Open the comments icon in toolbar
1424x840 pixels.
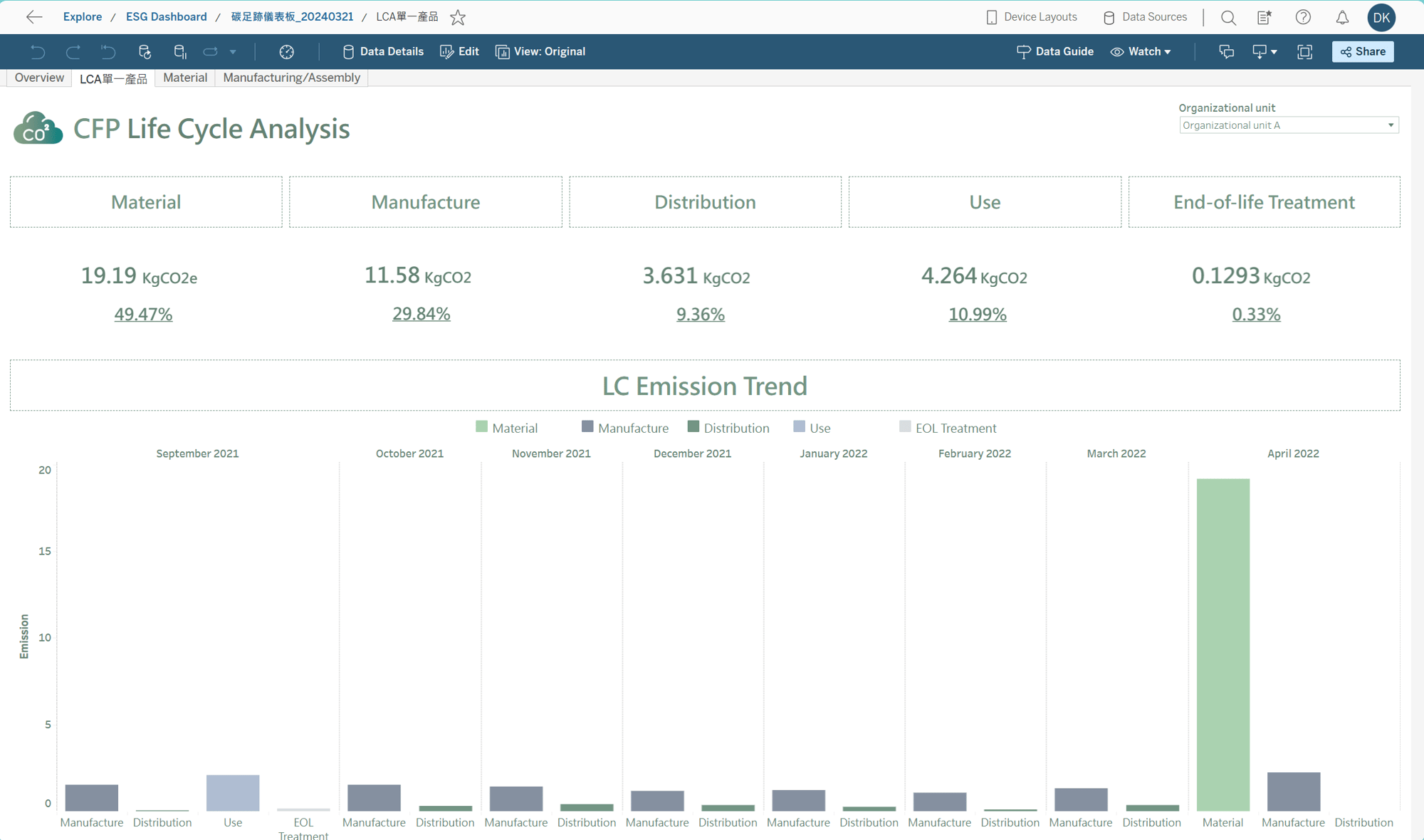click(1226, 51)
